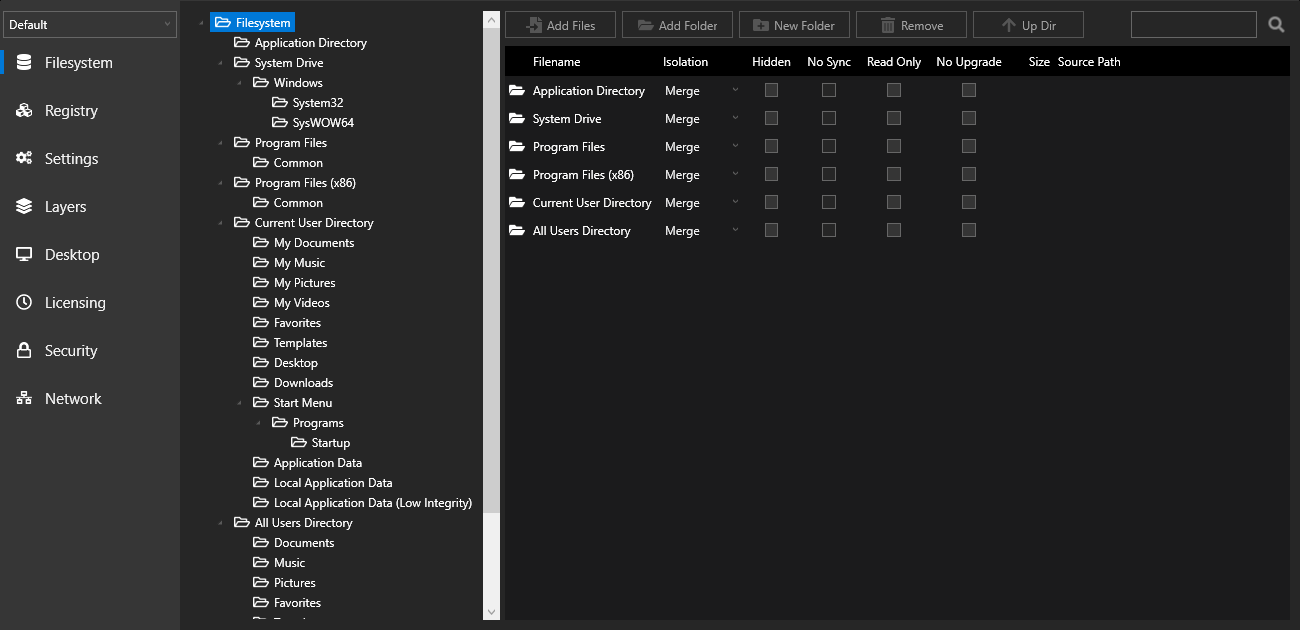Click the Up Dir button
The width and height of the screenshot is (1300, 630).
[1028, 25]
